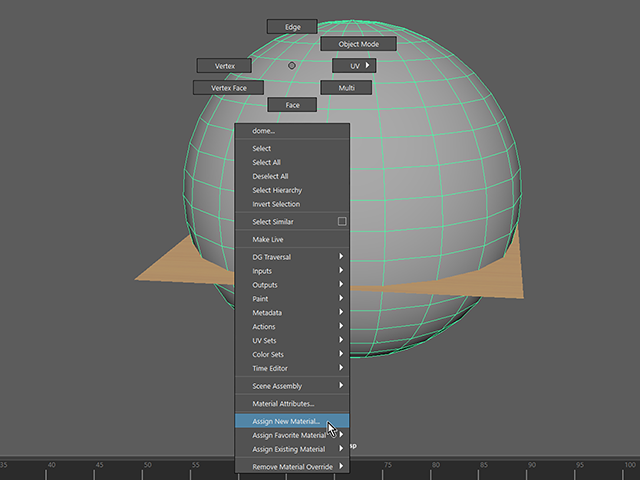Expand Assign Favorite Material submenu

point(292,435)
